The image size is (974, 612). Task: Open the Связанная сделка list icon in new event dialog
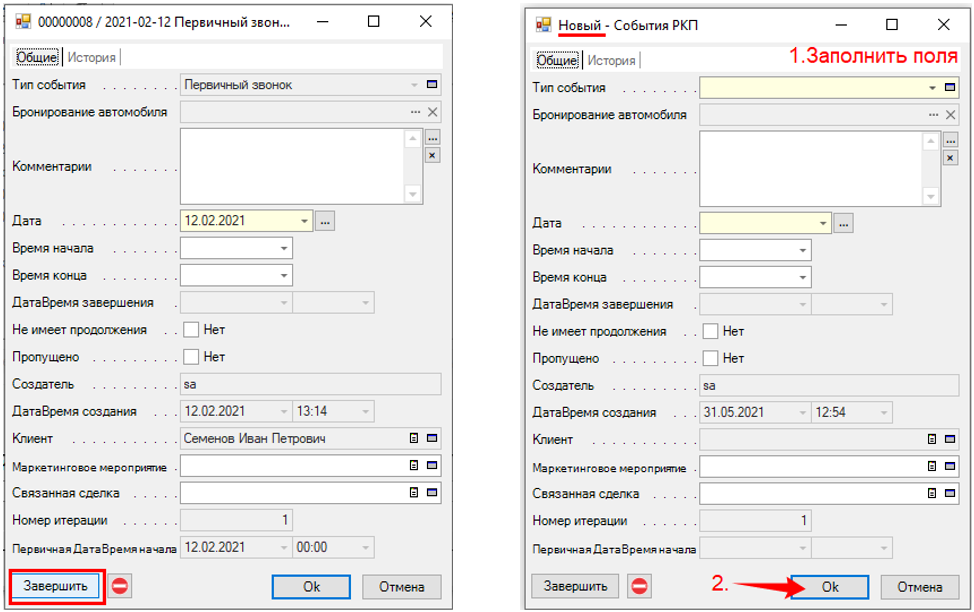[x=933, y=493]
